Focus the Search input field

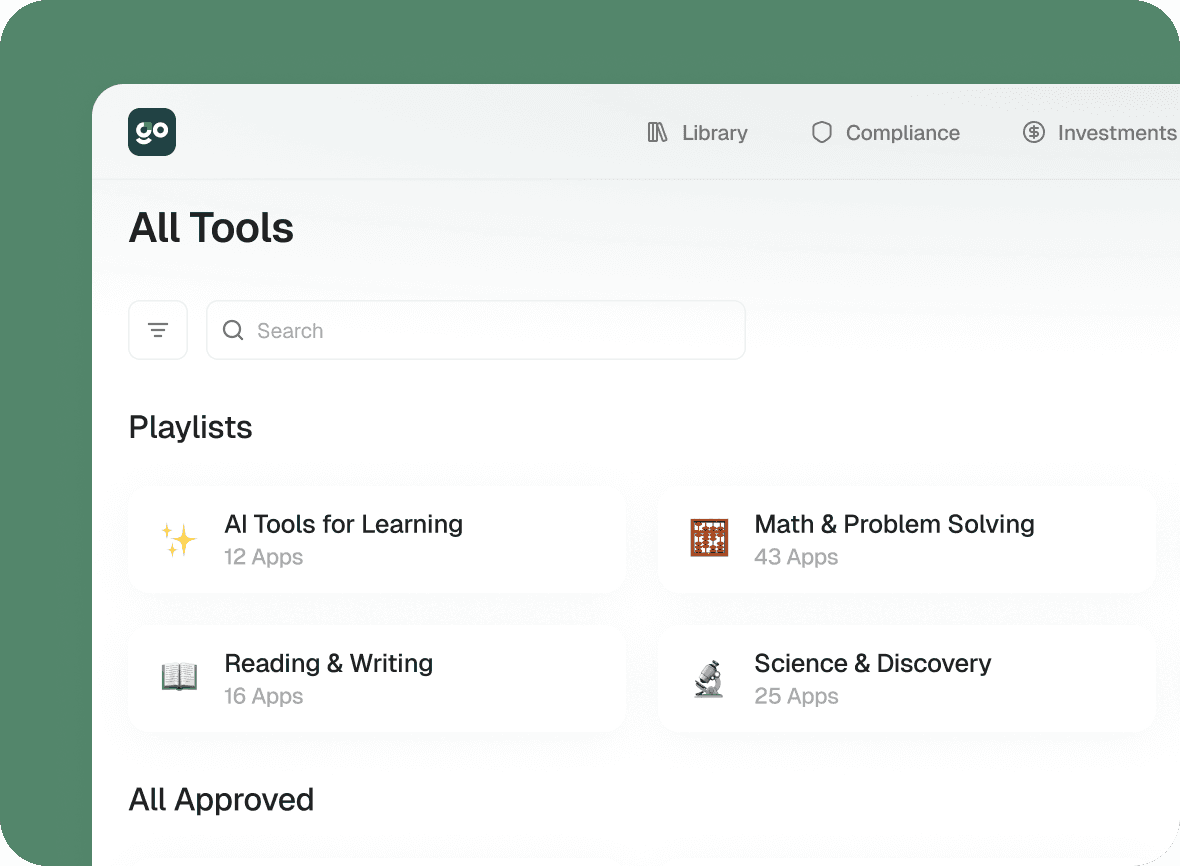pos(476,330)
